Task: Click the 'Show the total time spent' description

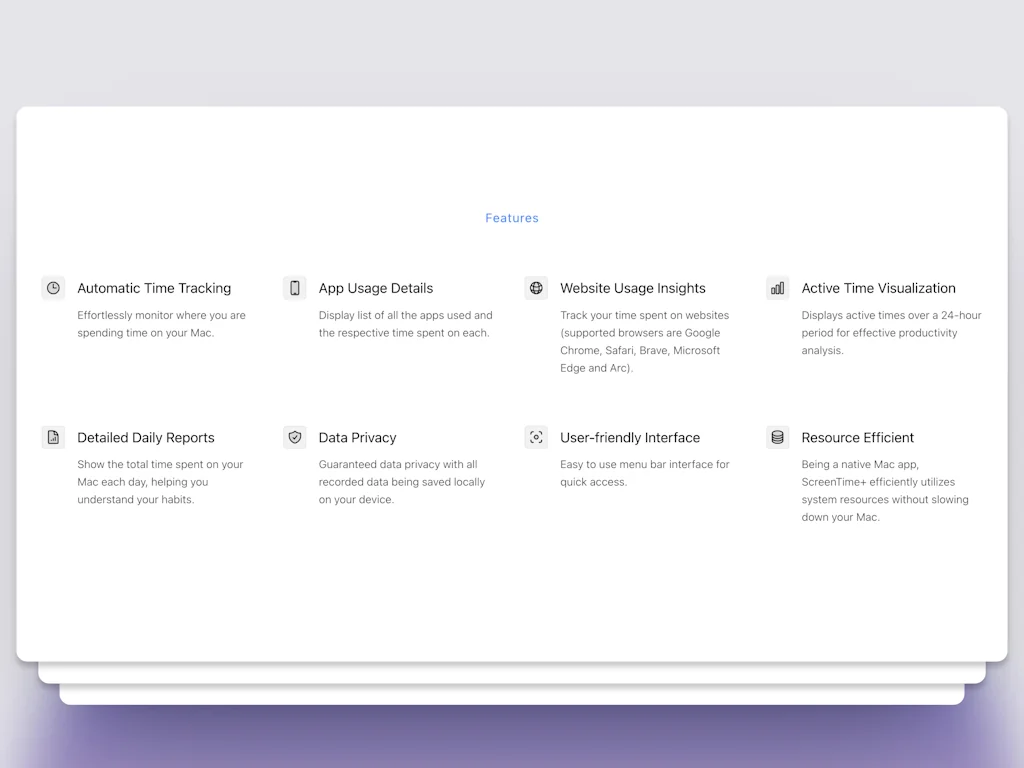Action: tap(160, 482)
